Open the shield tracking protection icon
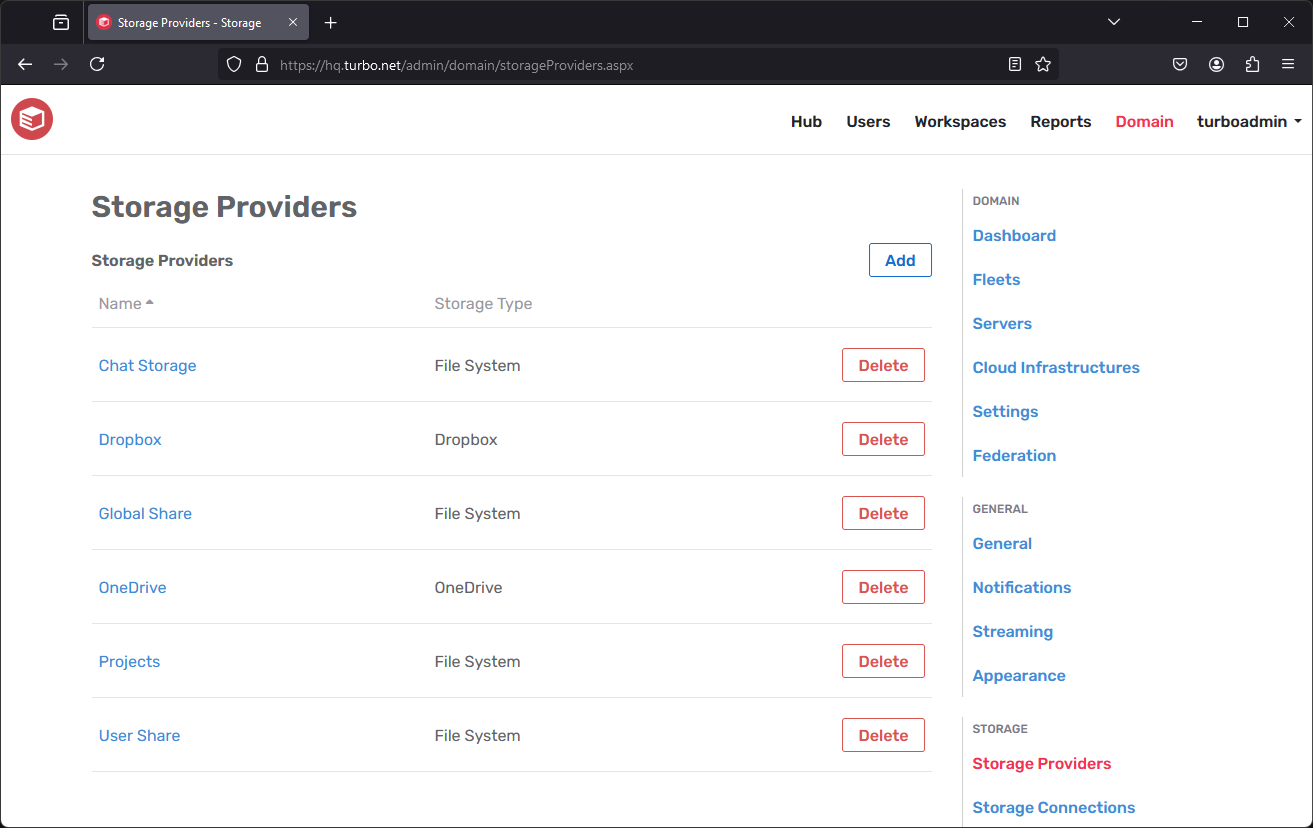The height and width of the screenshot is (828, 1313). (233, 64)
